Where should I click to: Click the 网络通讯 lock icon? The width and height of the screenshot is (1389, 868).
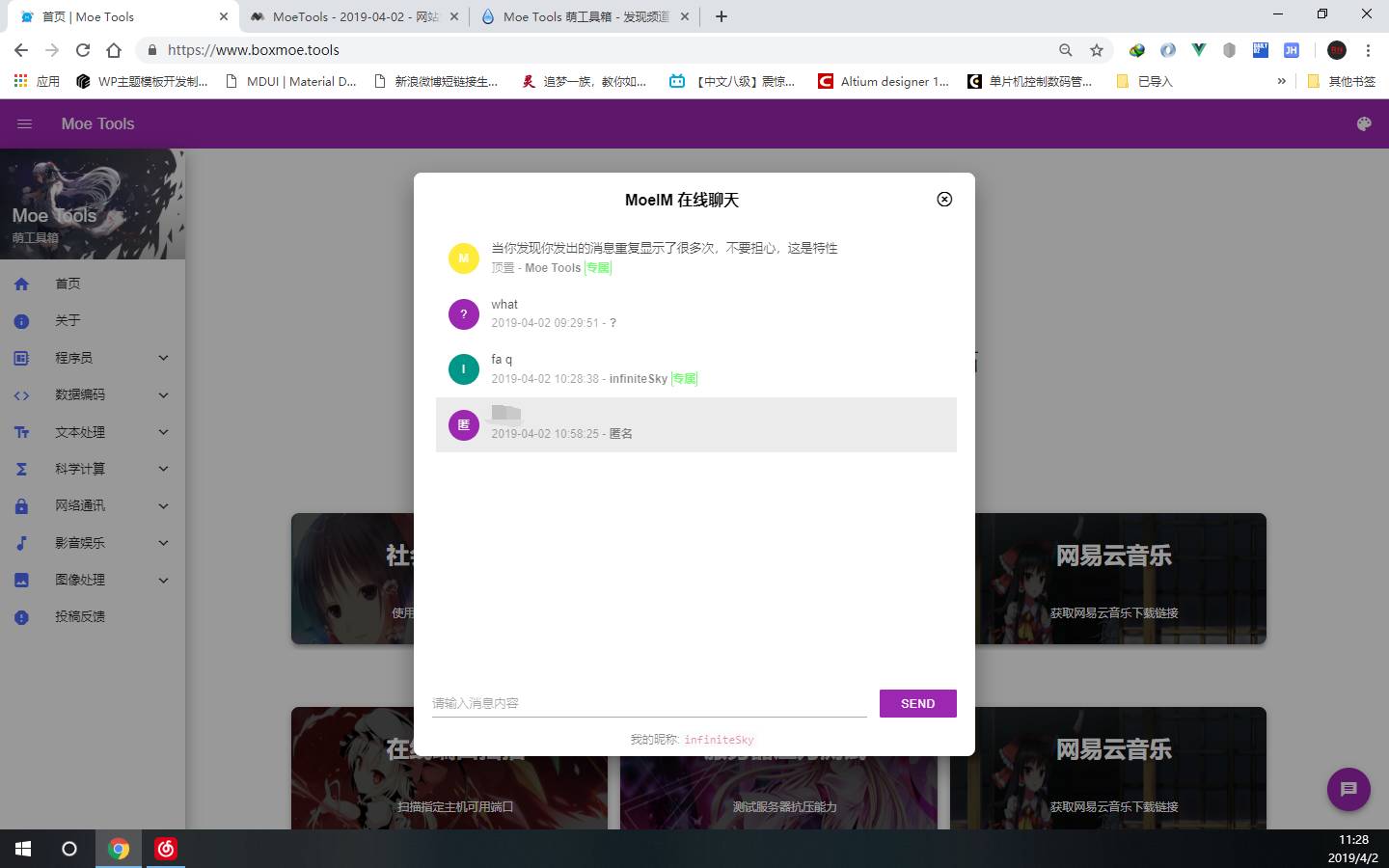21,506
